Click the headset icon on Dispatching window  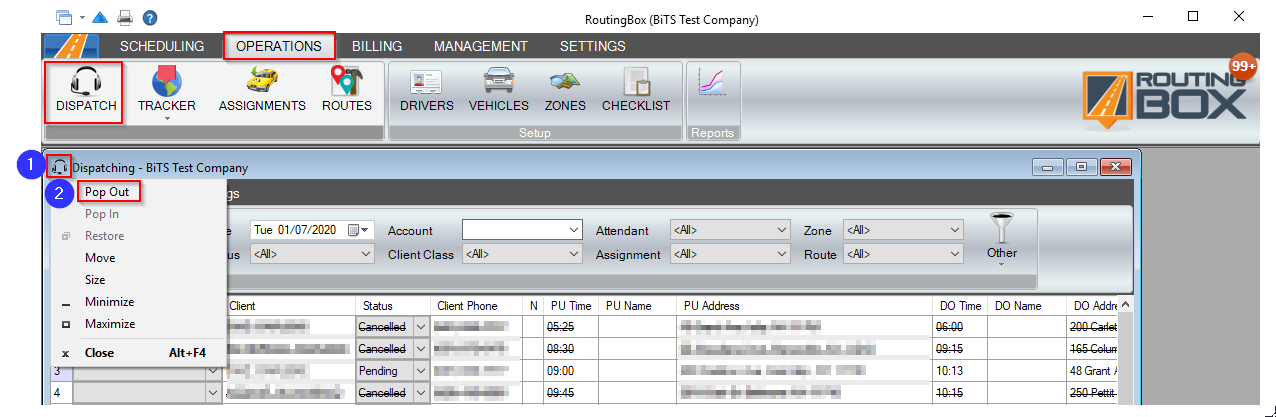(60, 168)
